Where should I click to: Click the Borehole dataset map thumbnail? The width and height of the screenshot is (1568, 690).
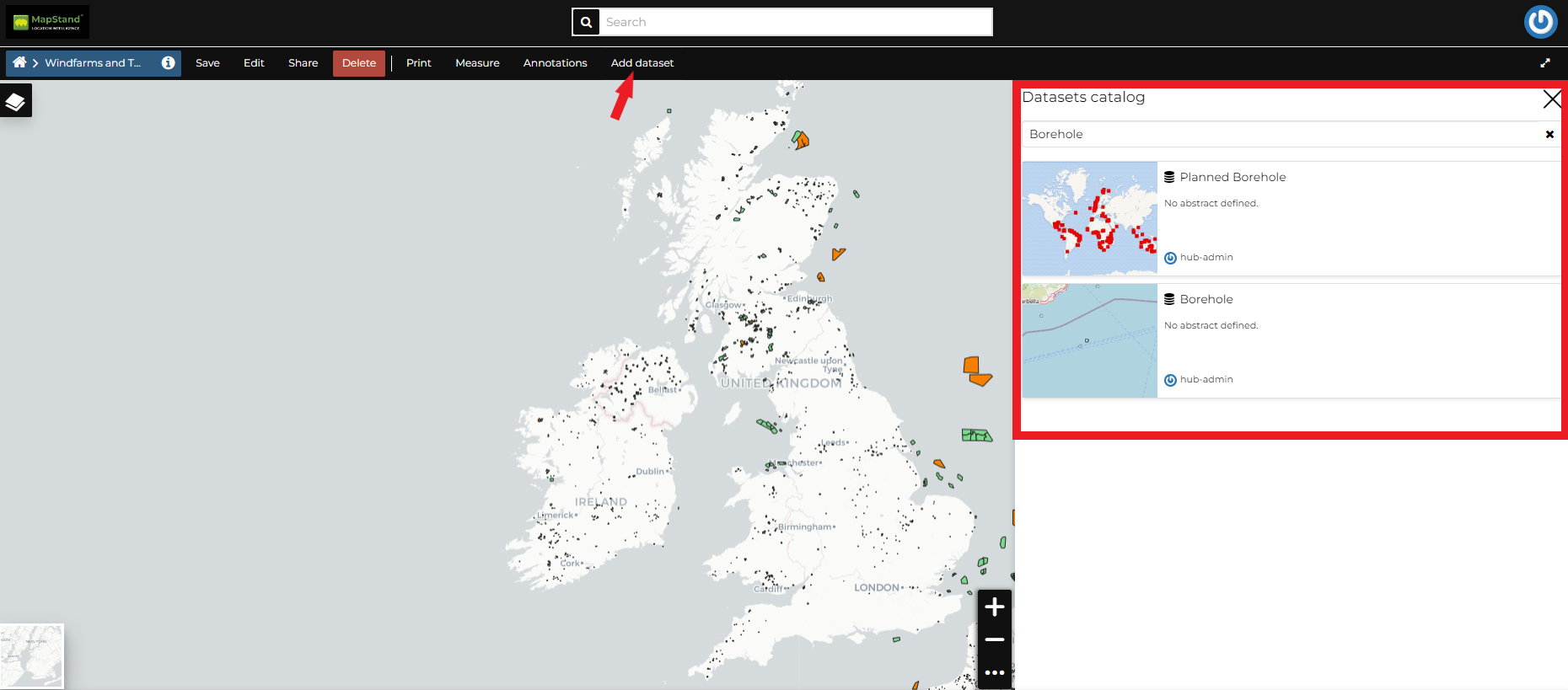pyautogui.click(x=1089, y=340)
